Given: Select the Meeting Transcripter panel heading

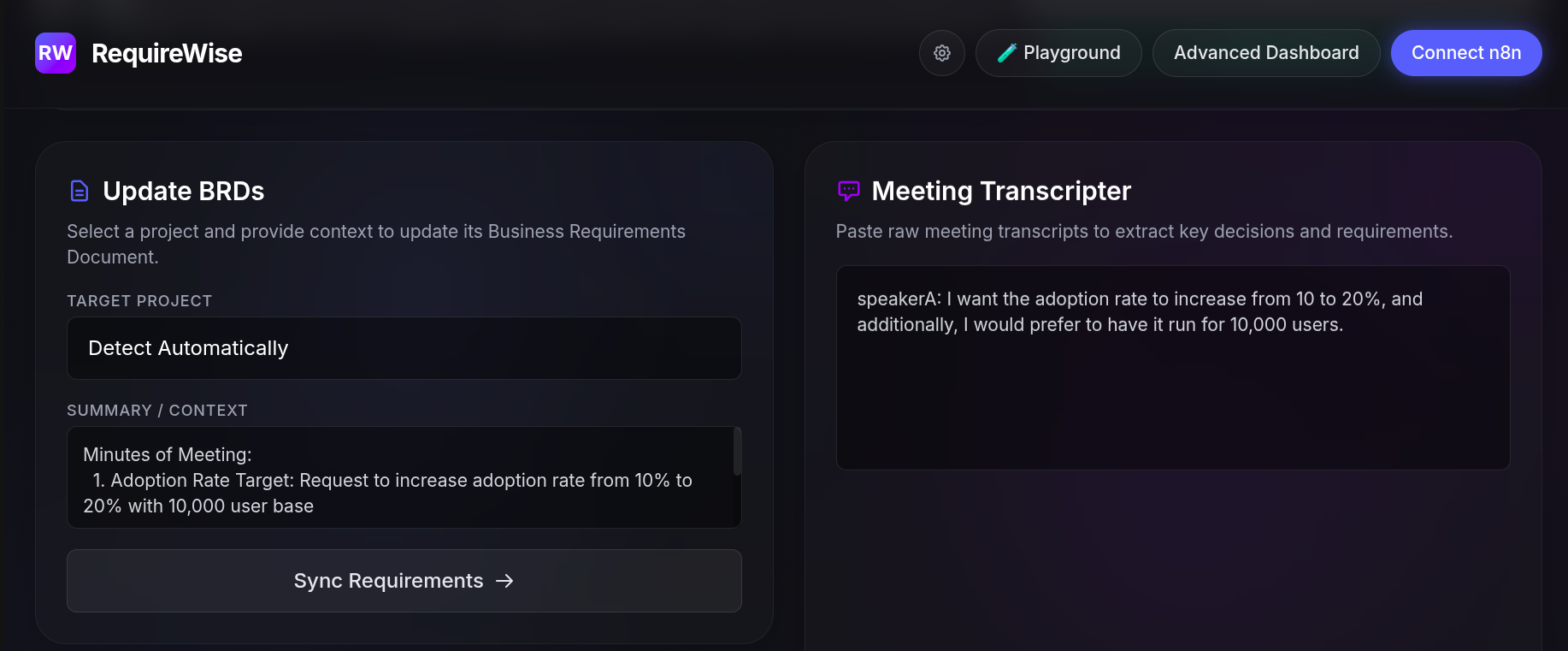Looking at the screenshot, I should [x=1001, y=191].
